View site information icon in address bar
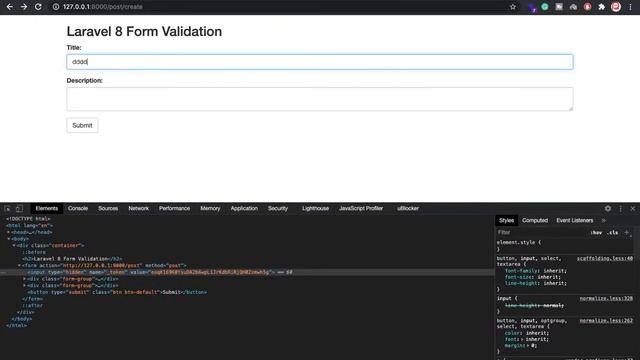Screen dimensions: 640x360 pyautogui.click(x=56, y=7)
